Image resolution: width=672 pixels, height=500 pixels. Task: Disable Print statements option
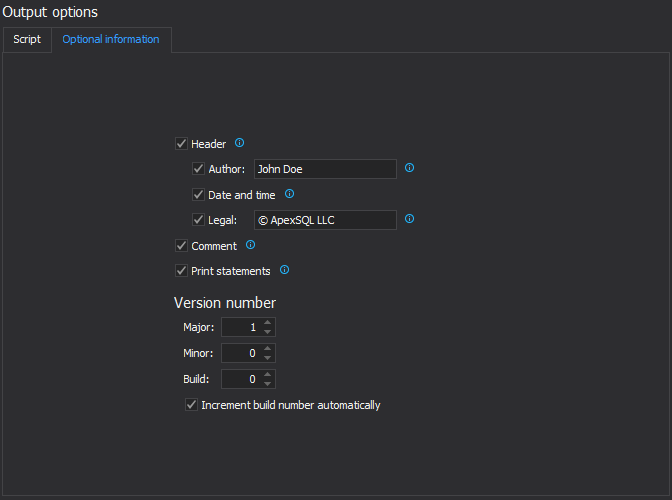(x=181, y=271)
